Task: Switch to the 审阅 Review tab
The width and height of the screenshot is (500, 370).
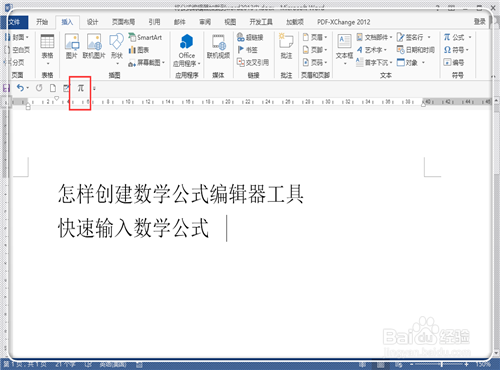Action: point(205,22)
